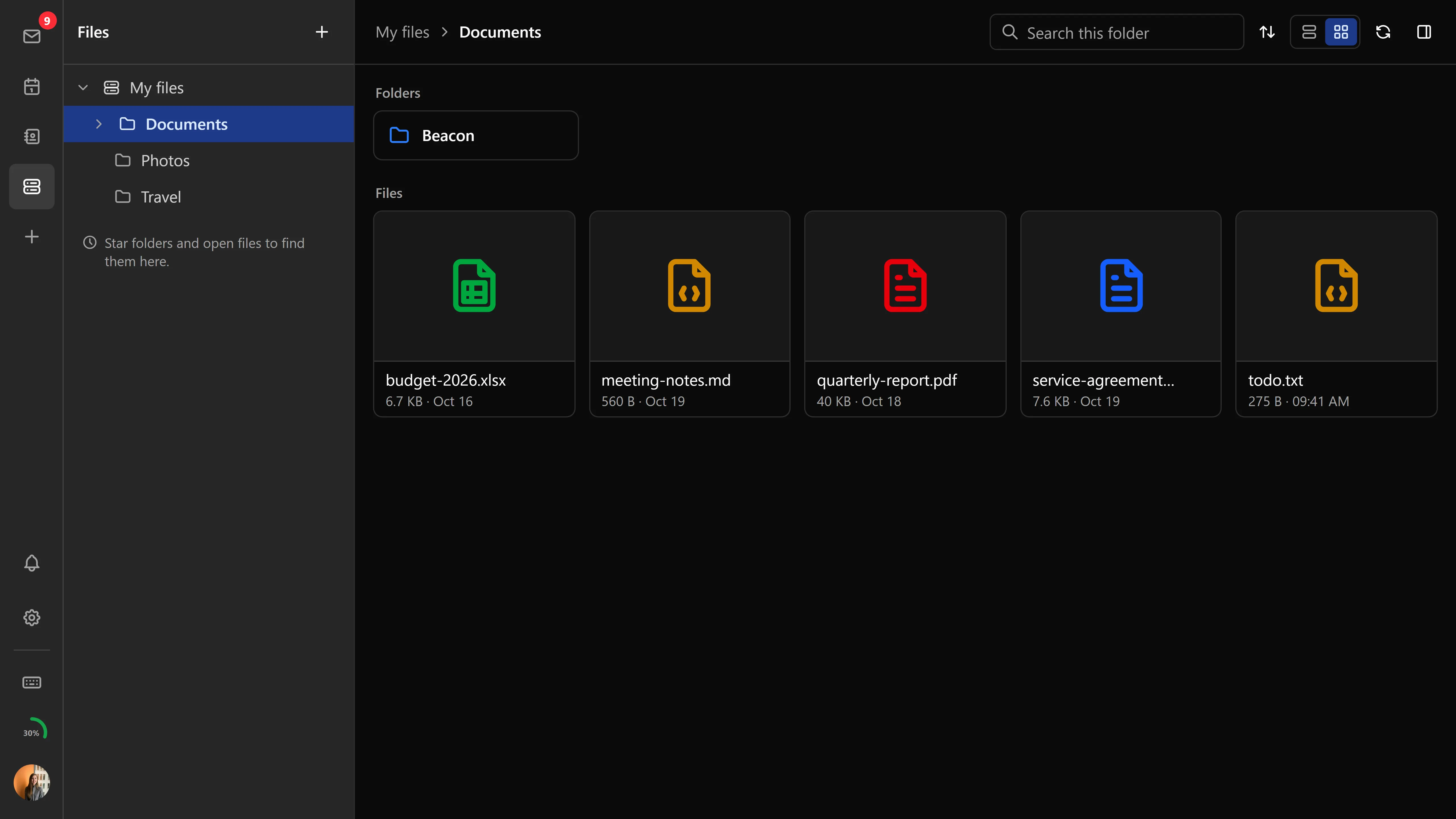Open the Mail app with 9 unread
Viewport: 1456px width, 819px height.
tap(32, 36)
